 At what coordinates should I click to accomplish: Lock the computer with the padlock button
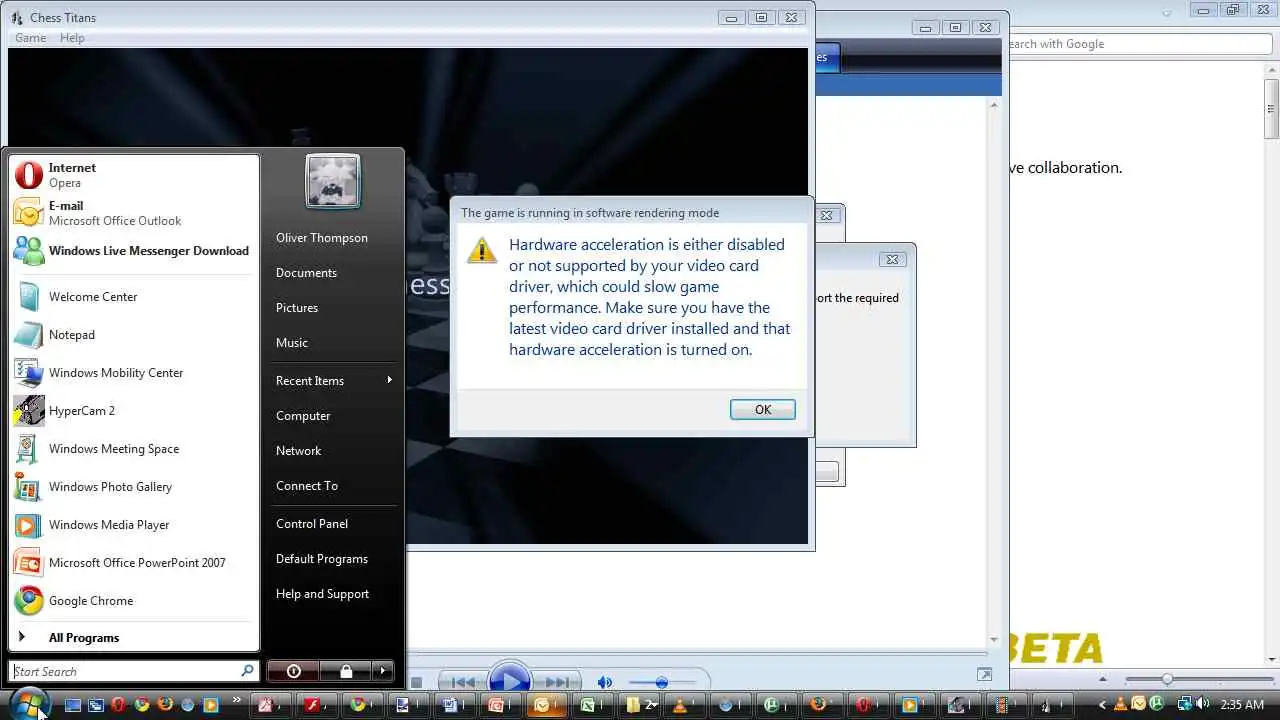pos(345,671)
